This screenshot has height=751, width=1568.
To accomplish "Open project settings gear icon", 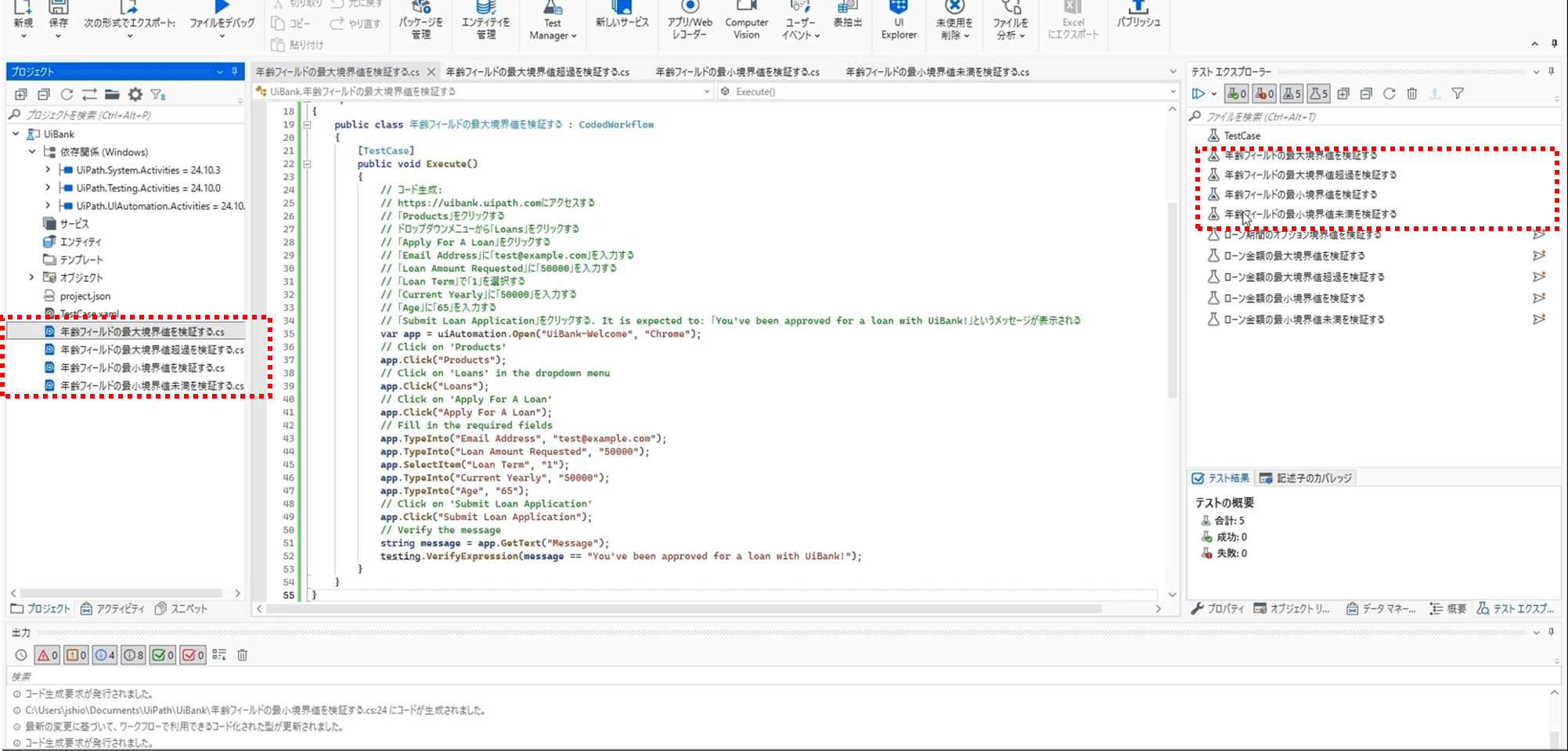I will click(x=135, y=95).
